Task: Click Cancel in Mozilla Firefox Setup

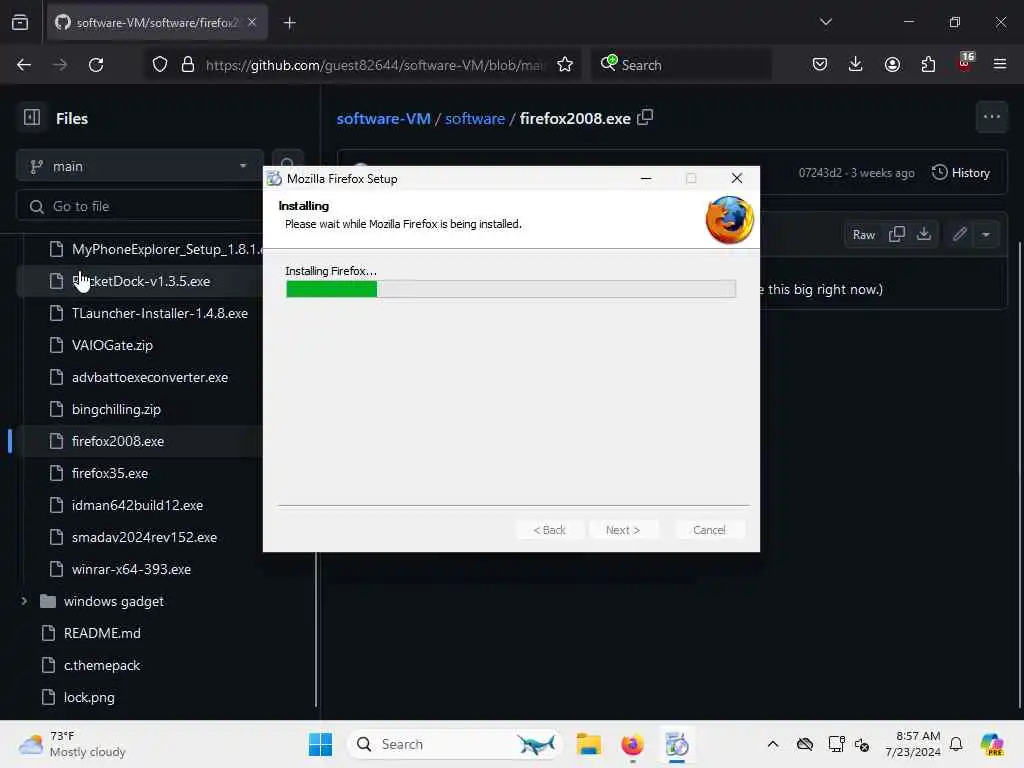Action: point(709,530)
